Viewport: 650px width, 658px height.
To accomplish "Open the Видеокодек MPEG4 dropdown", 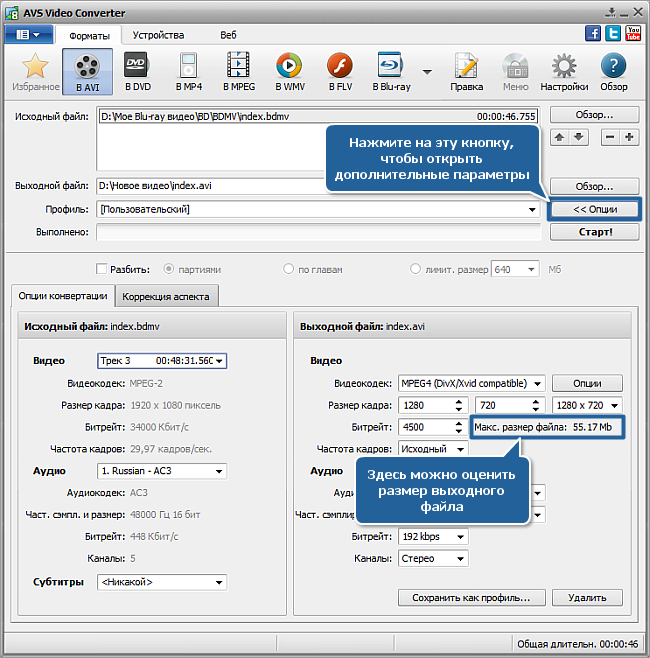I will 472,384.
